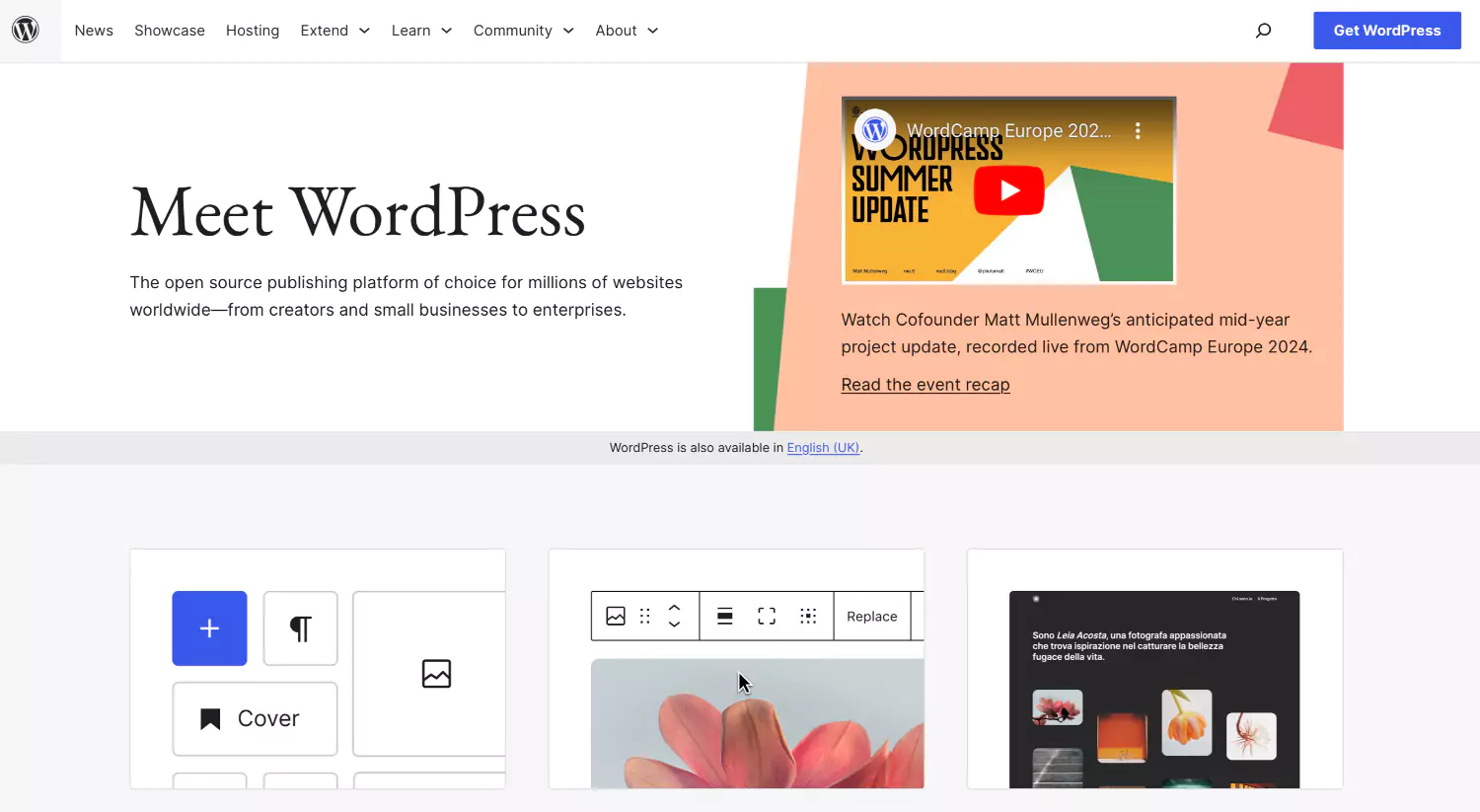The height and width of the screenshot is (812, 1480).
Task: Select the Image block placeholder icon
Action: 434,674
